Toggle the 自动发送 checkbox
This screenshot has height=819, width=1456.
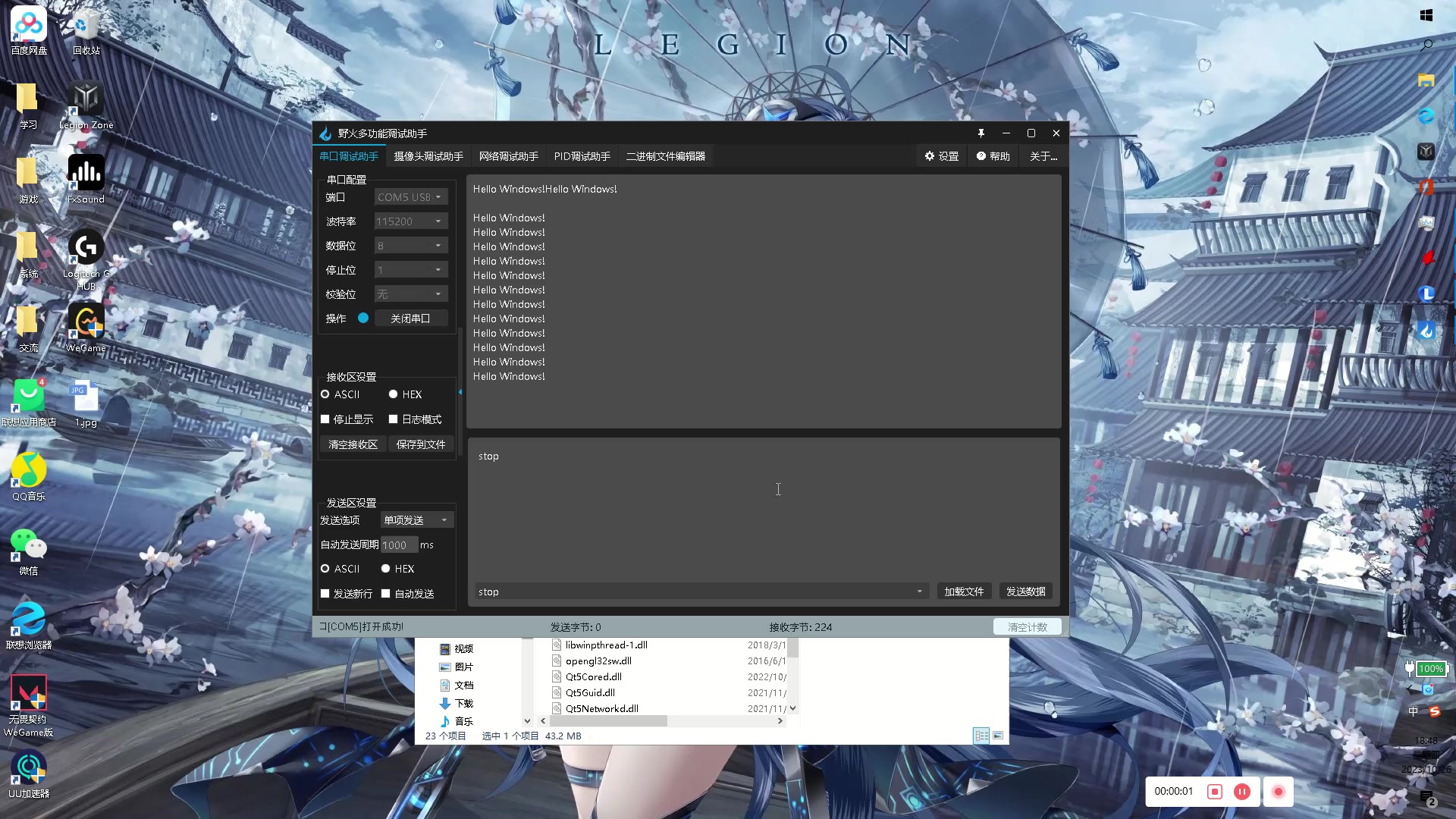pos(386,594)
